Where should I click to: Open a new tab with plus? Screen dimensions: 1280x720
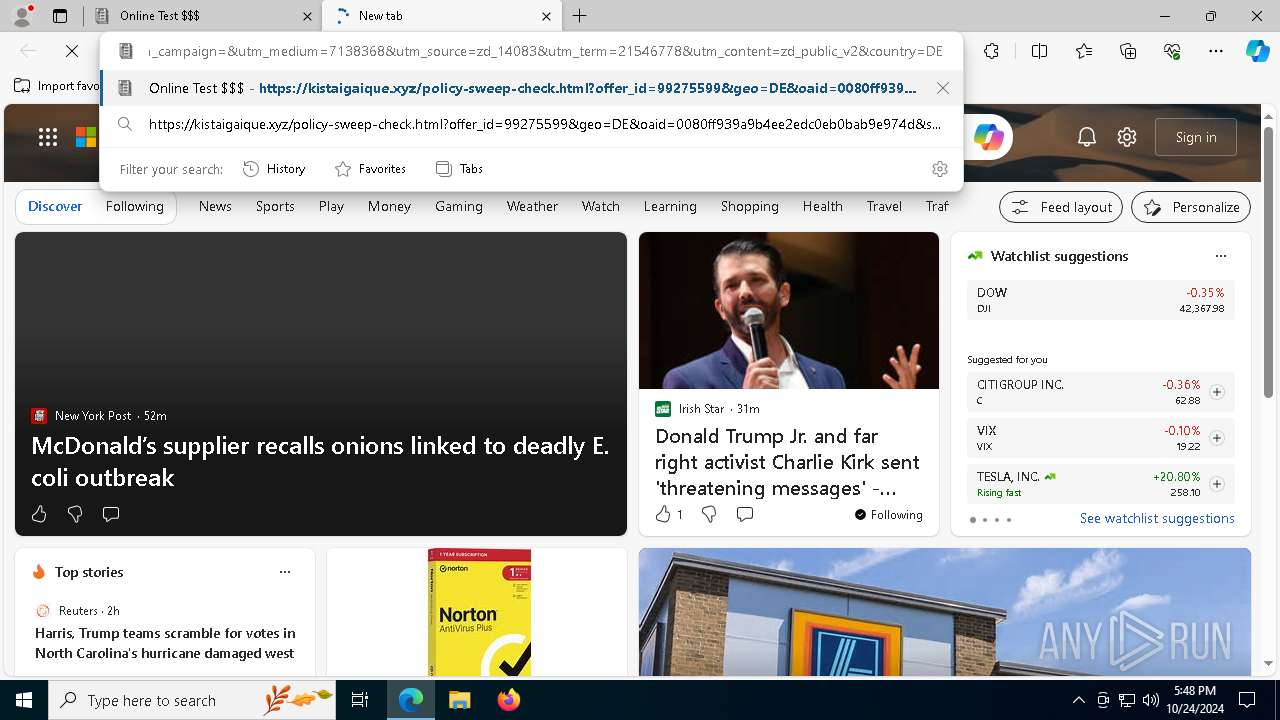pyautogui.click(x=580, y=16)
